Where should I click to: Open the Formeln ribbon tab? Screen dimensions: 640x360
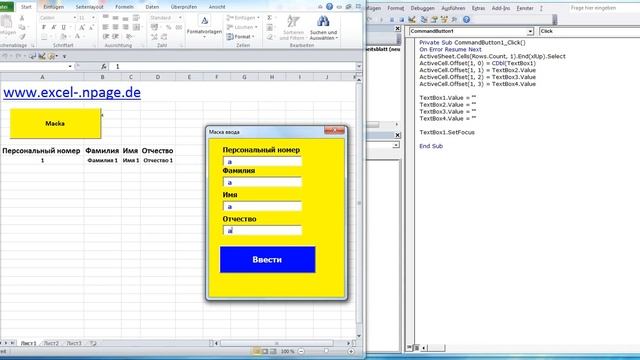124,7
